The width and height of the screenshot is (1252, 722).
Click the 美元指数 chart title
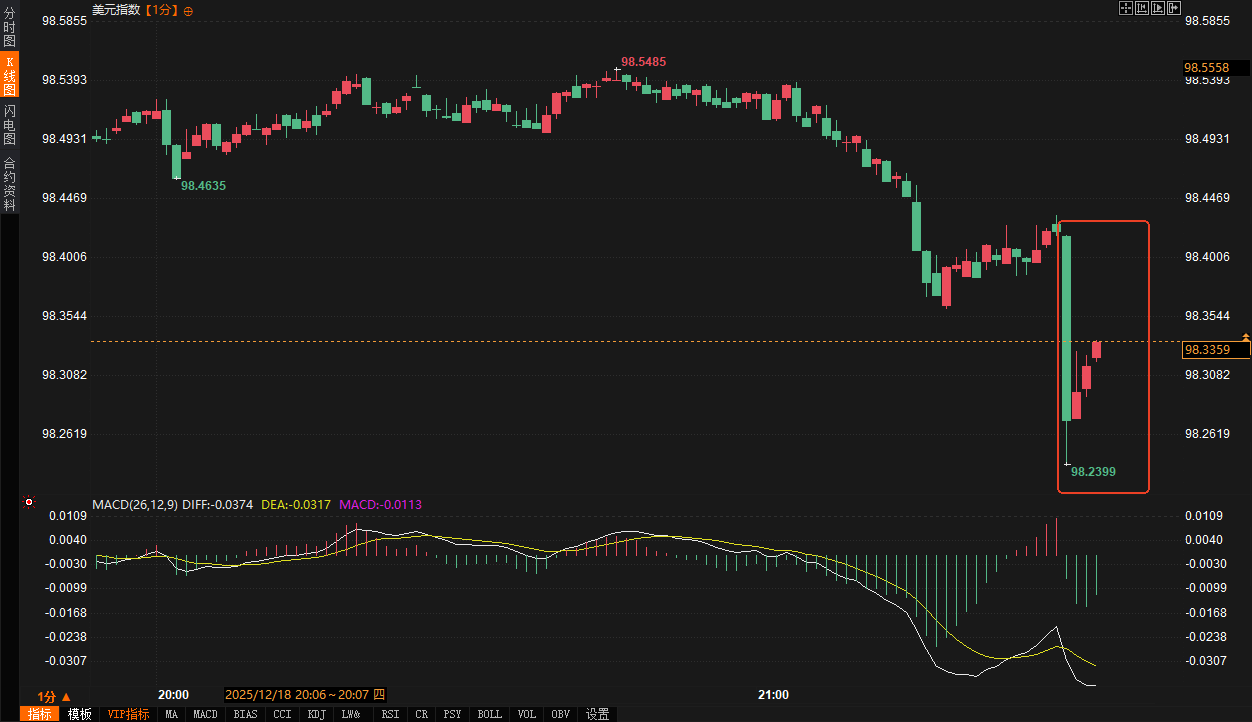click(x=116, y=10)
